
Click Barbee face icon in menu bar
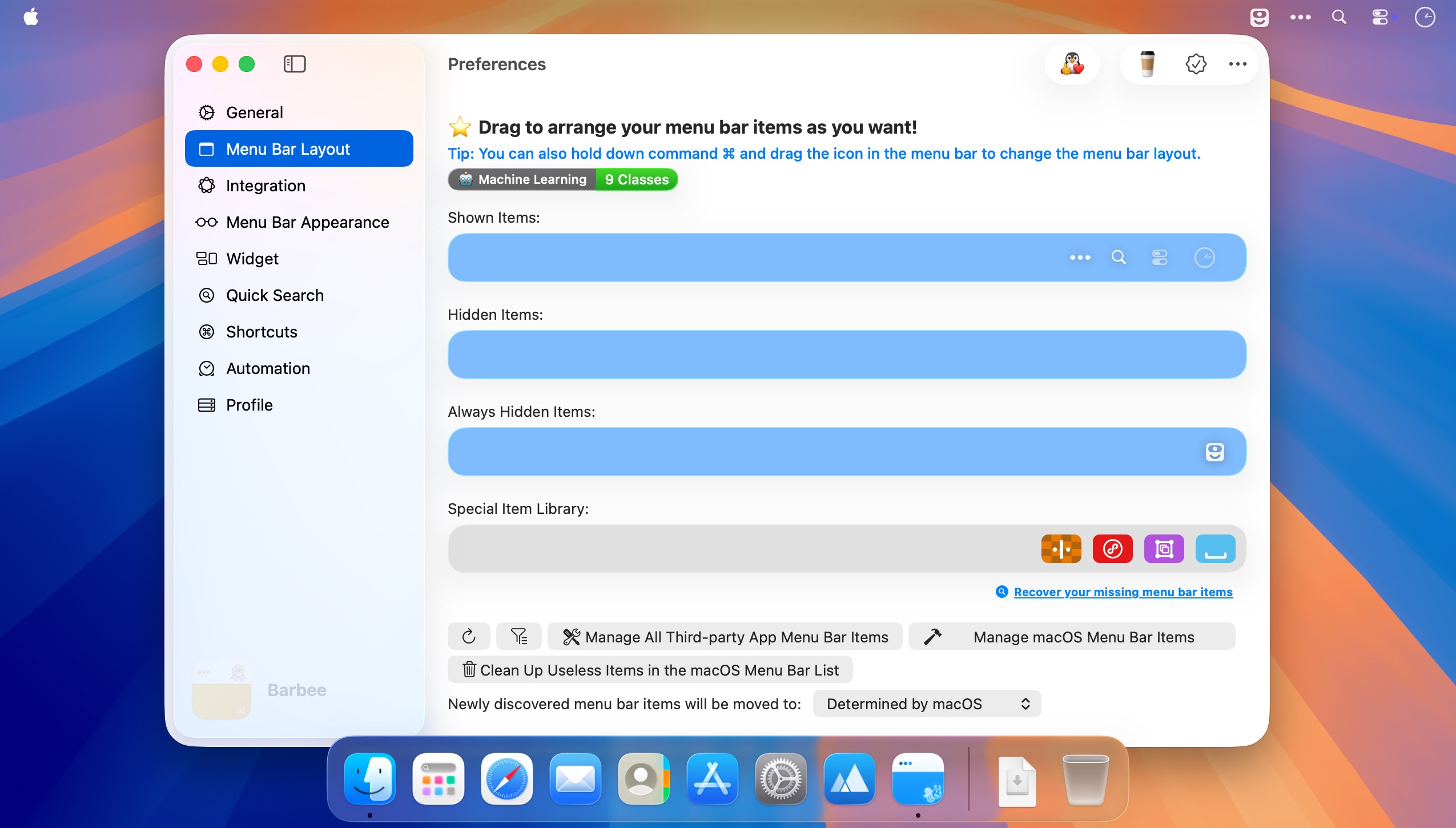click(x=1259, y=17)
